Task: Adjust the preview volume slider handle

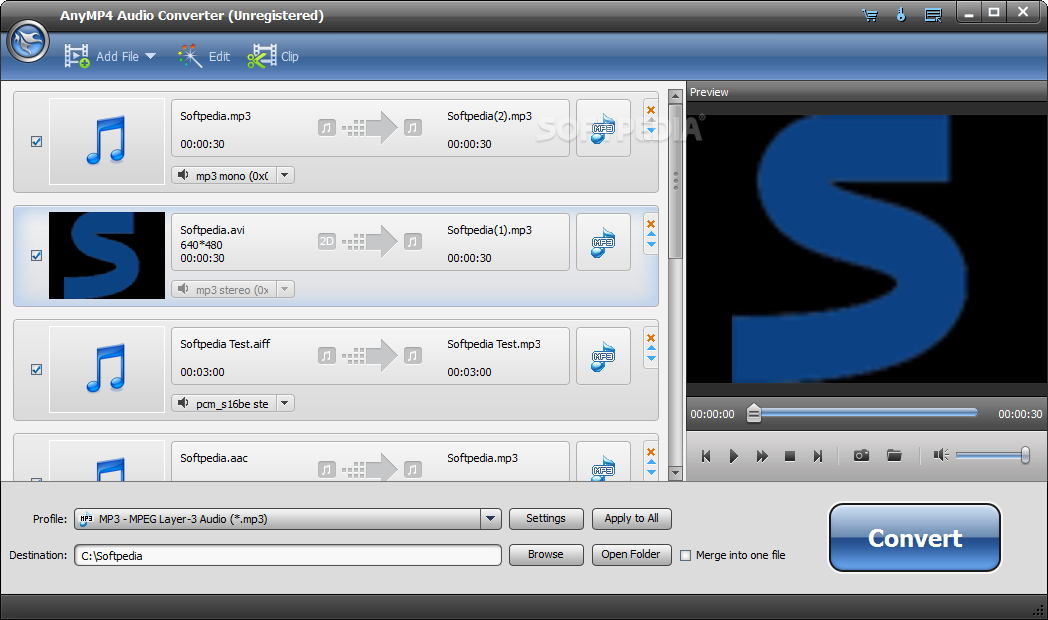Action: click(1025, 455)
